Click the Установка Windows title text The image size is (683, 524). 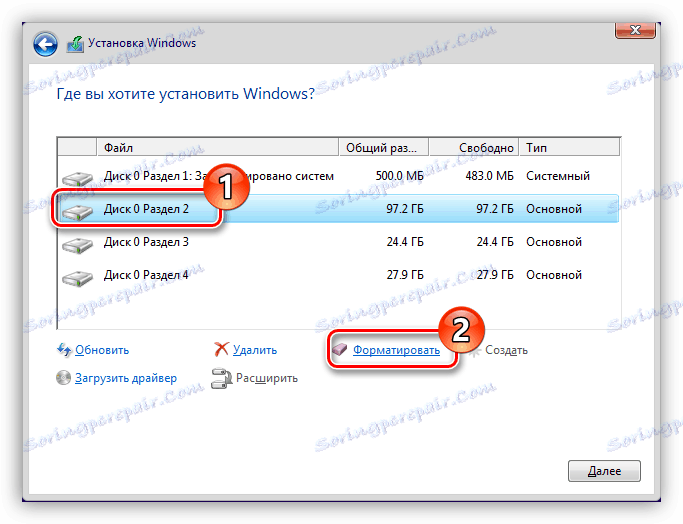pyautogui.click(x=142, y=43)
